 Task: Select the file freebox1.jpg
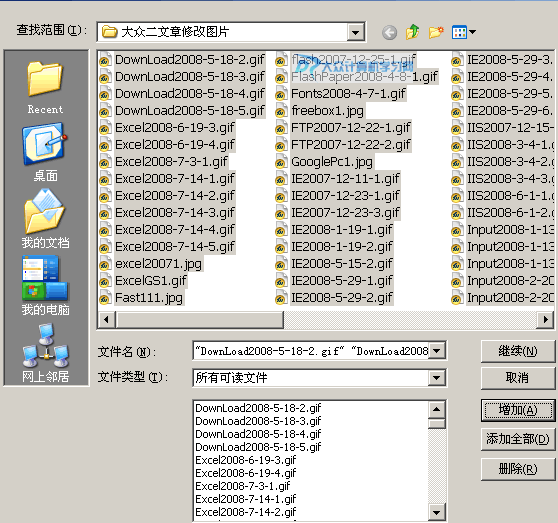[x=327, y=111]
